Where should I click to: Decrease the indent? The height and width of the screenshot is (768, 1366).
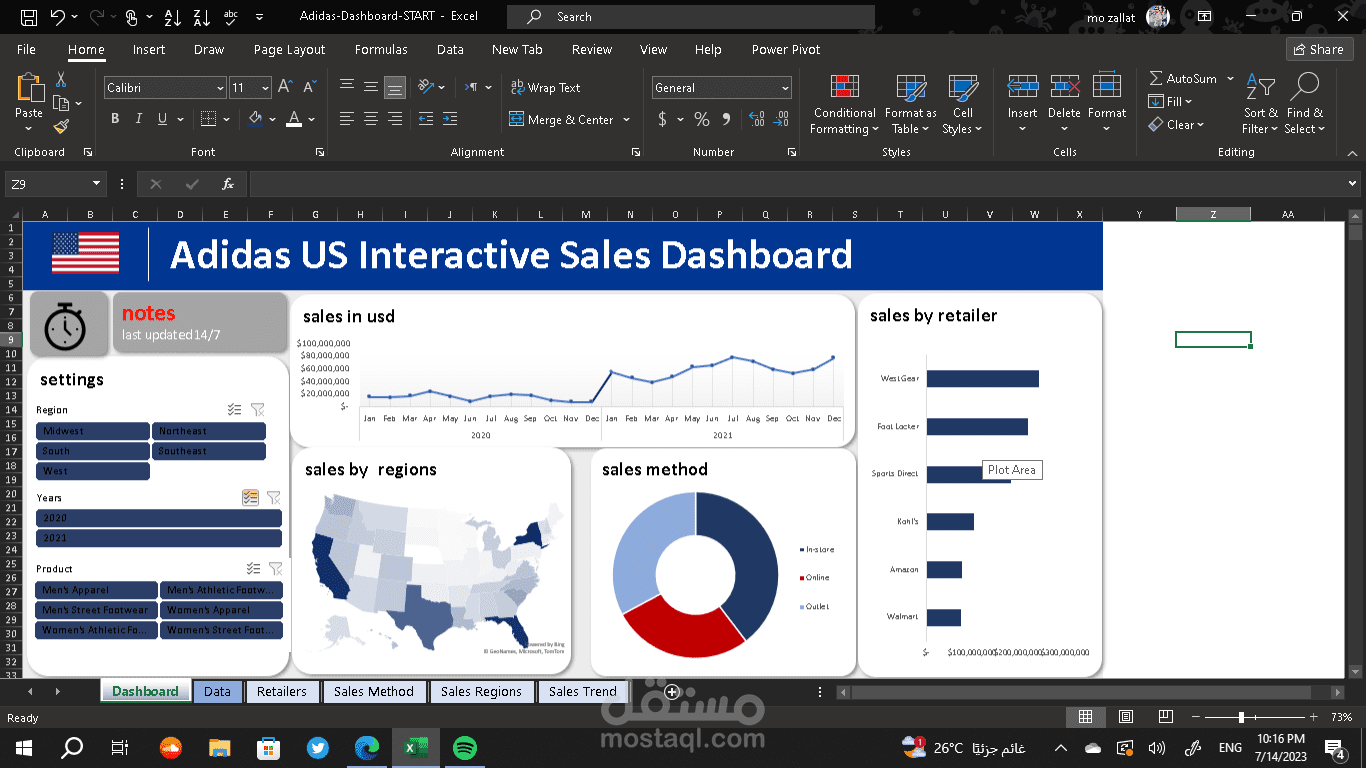click(x=426, y=119)
